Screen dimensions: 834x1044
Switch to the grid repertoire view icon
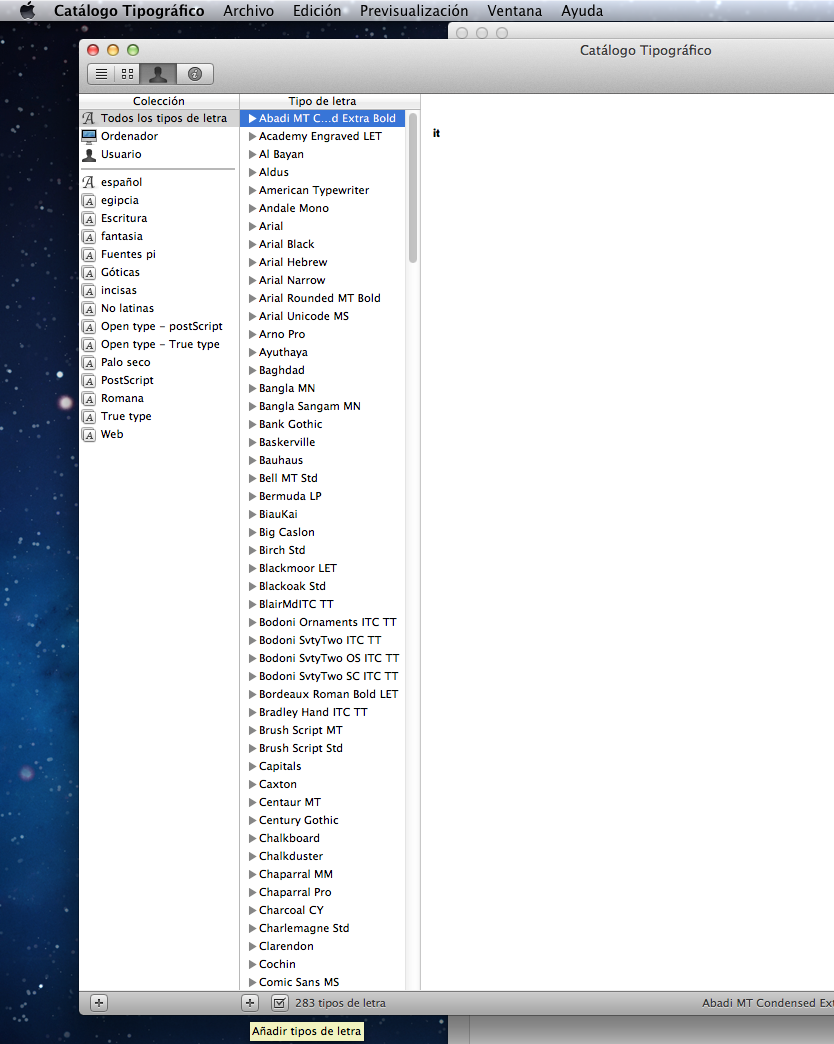pyautogui.click(x=127, y=74)
